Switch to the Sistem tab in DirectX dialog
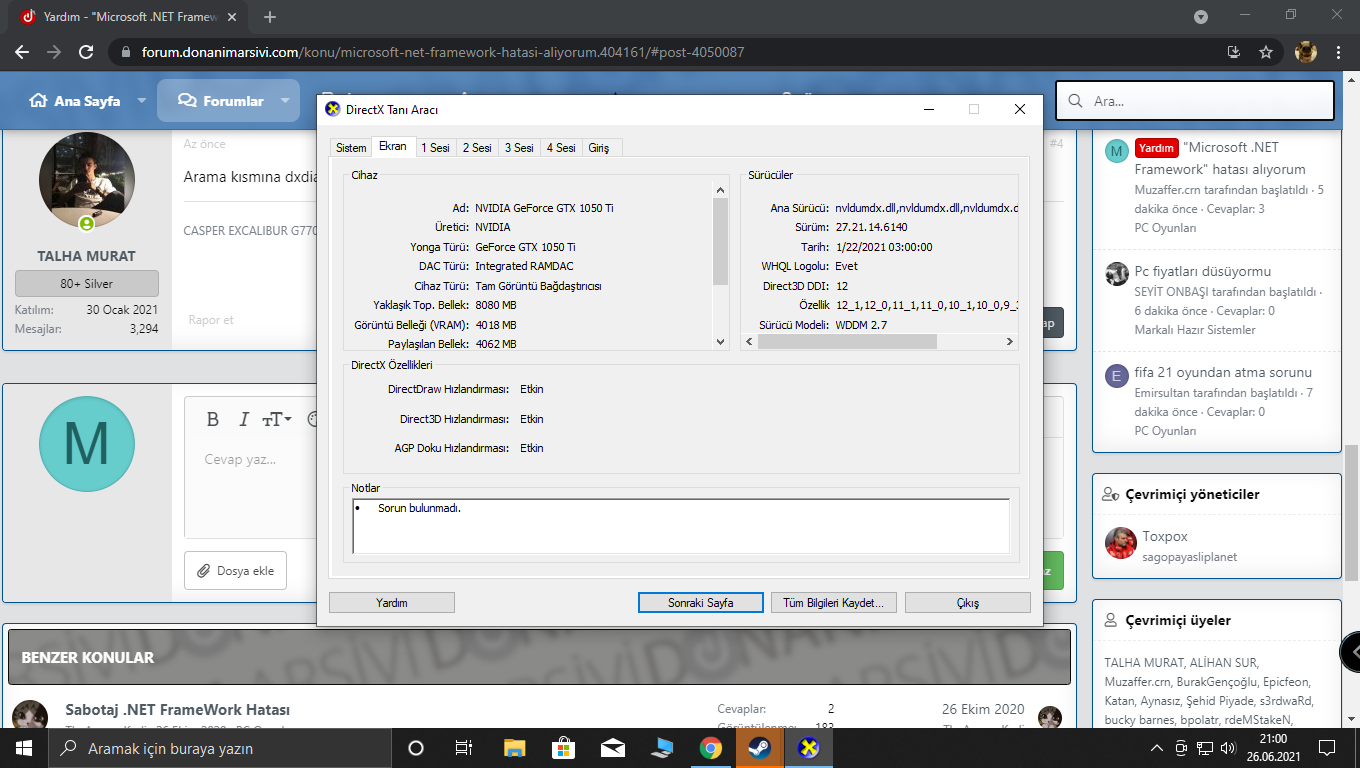Screen dimensions: 1360x768 point(351,148)
